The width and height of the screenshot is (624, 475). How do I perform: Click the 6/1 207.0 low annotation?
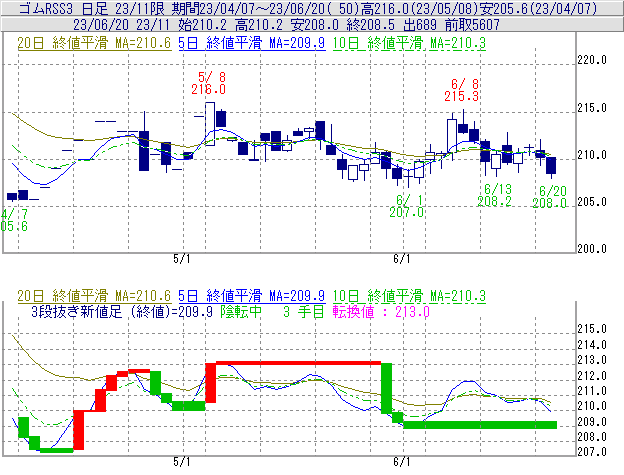point(406,206)
